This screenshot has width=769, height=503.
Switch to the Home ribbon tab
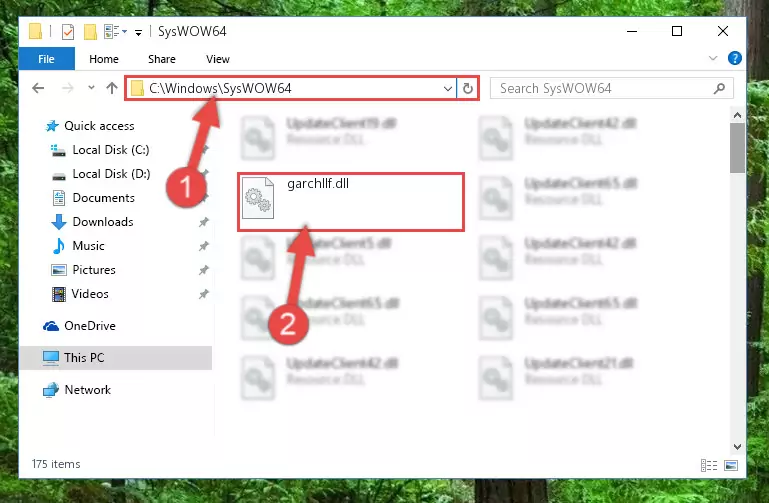(104, 59)
